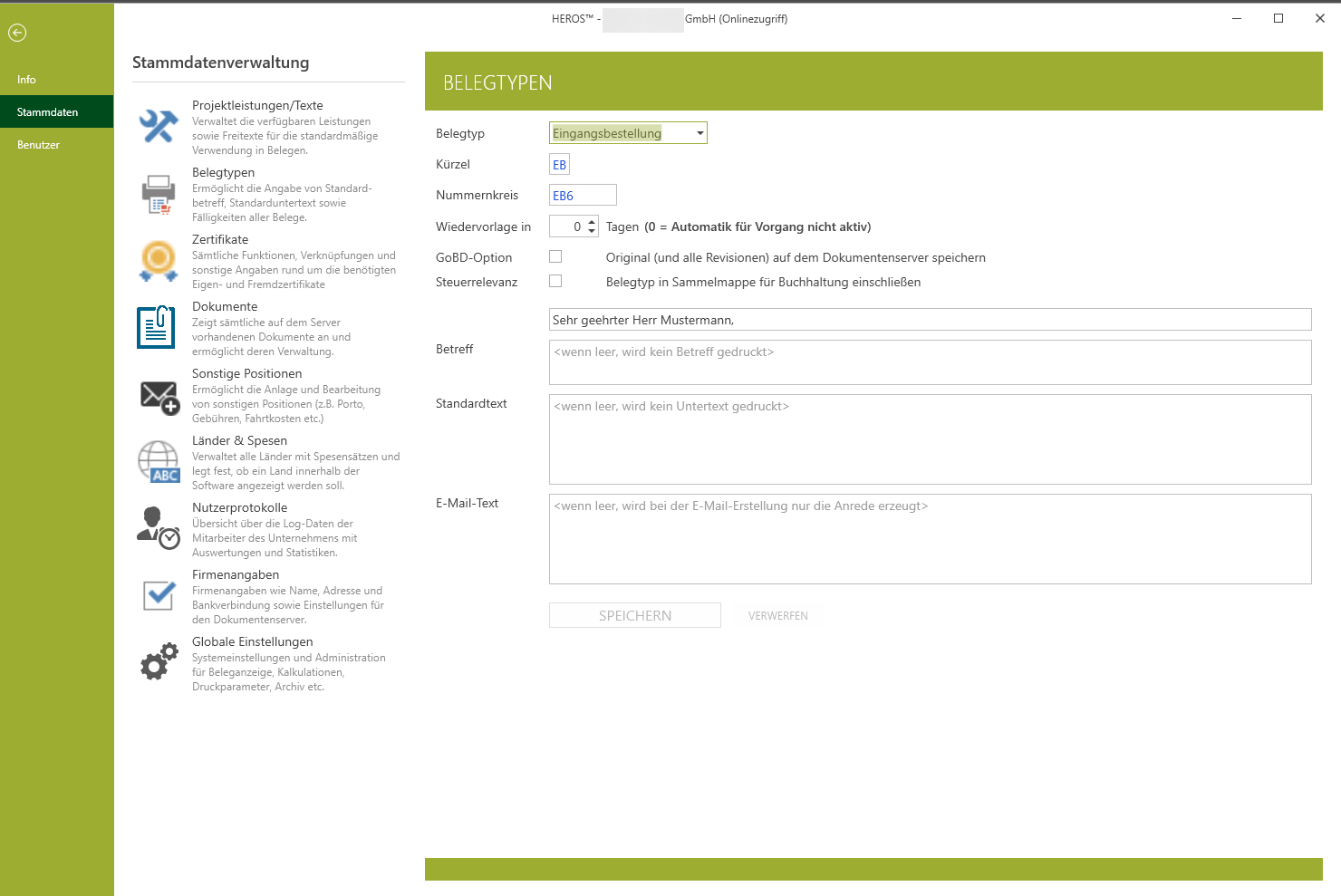Decrease Wiedervorlage days with down arrow

592,231
